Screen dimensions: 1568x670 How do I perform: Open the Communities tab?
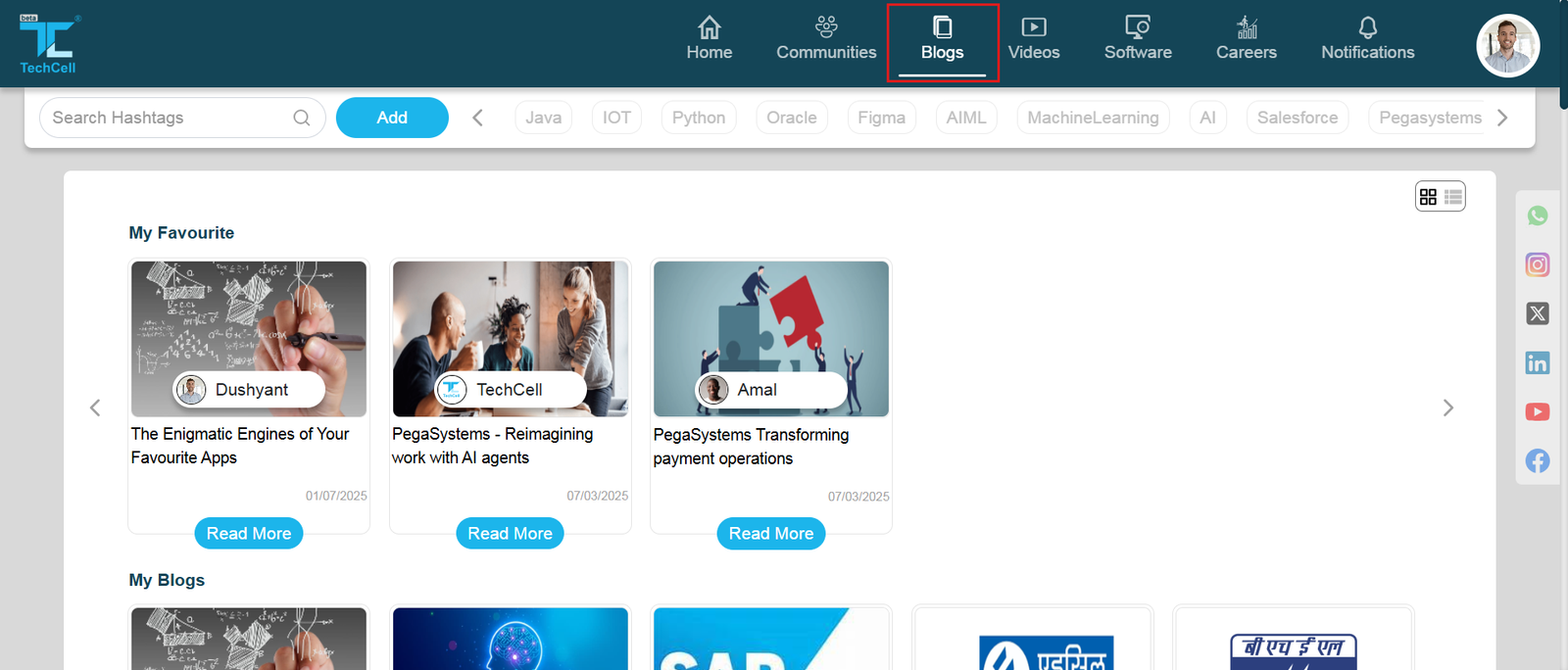825,39
